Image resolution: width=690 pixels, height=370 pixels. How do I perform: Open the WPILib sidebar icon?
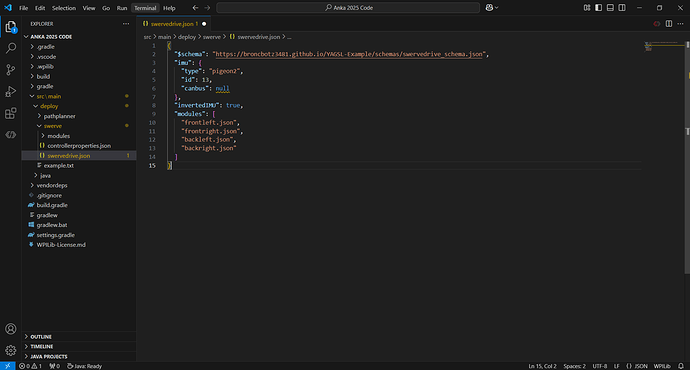pos(11,135)
